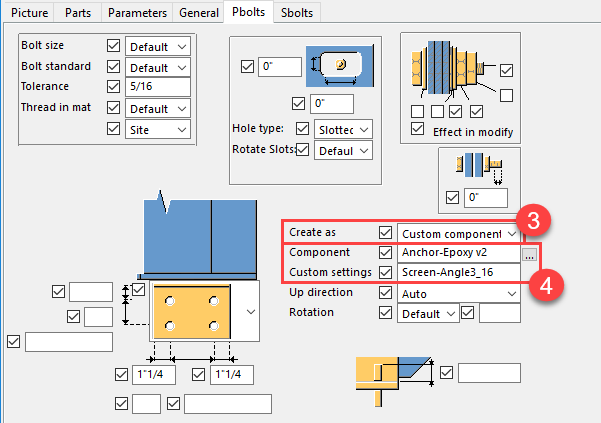This screenshot has width=601, height=423.
Task: Toggle the Effect in modify checkbox
Action: click(417, 132)
